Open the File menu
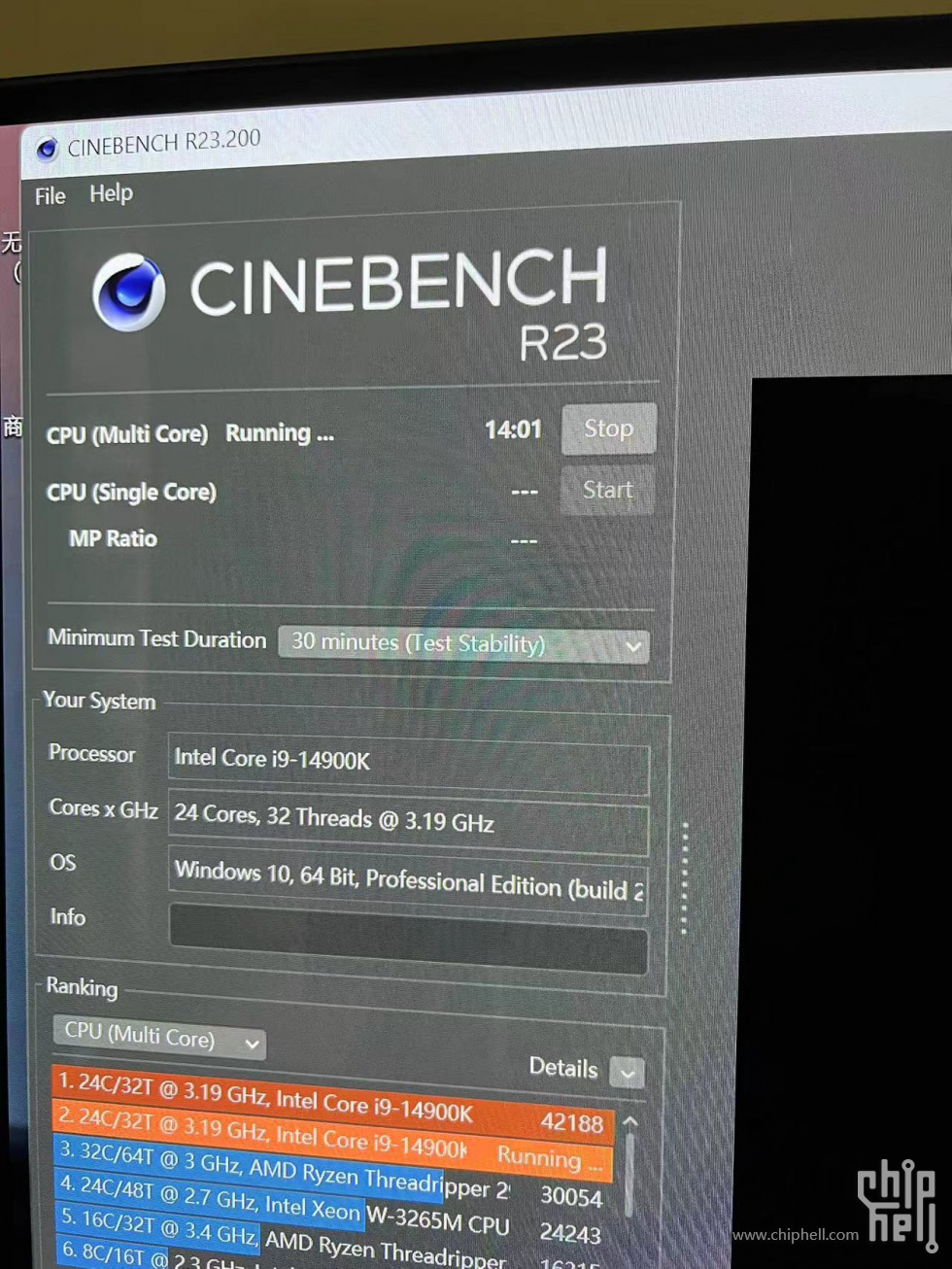Viewport: 952px width, 1269px height. (51, 196)
